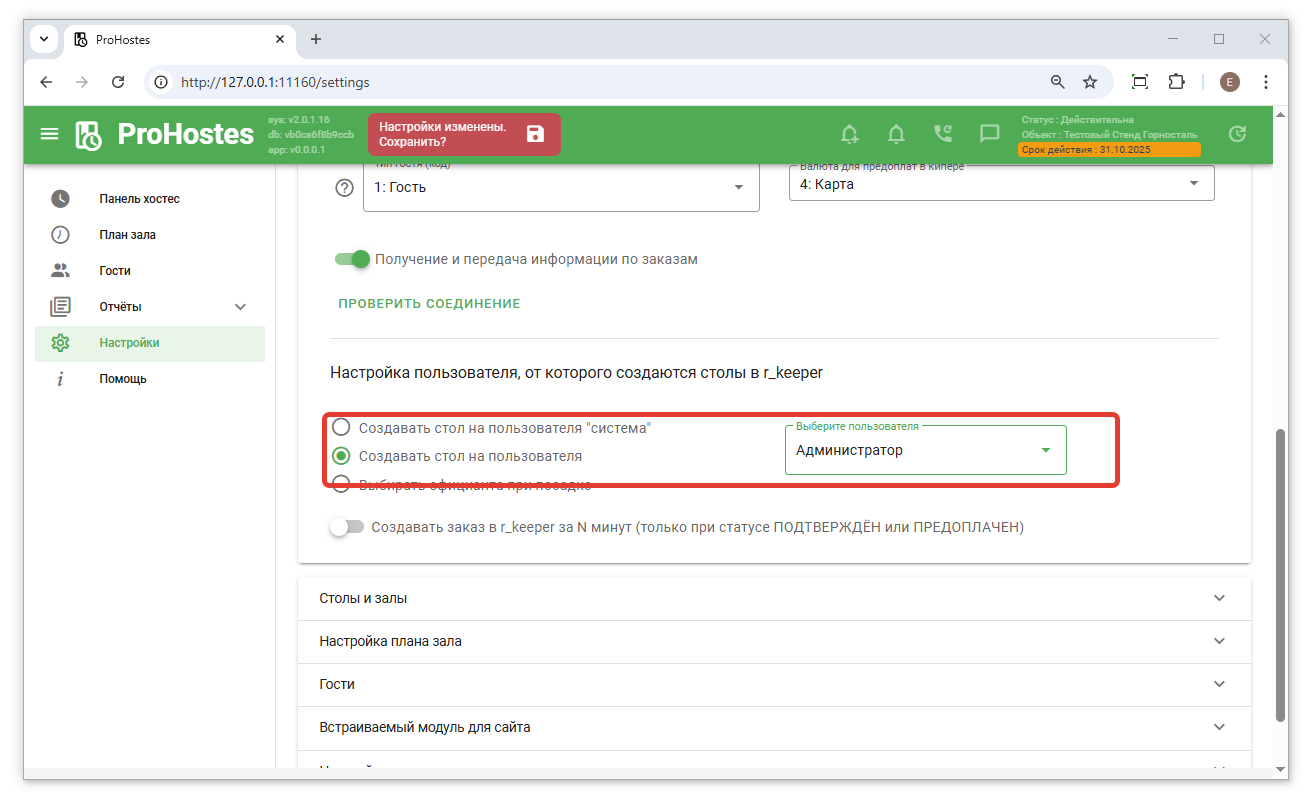Click the history refresh icon in header
The image size is (1313, 795).
(1237, 134)
